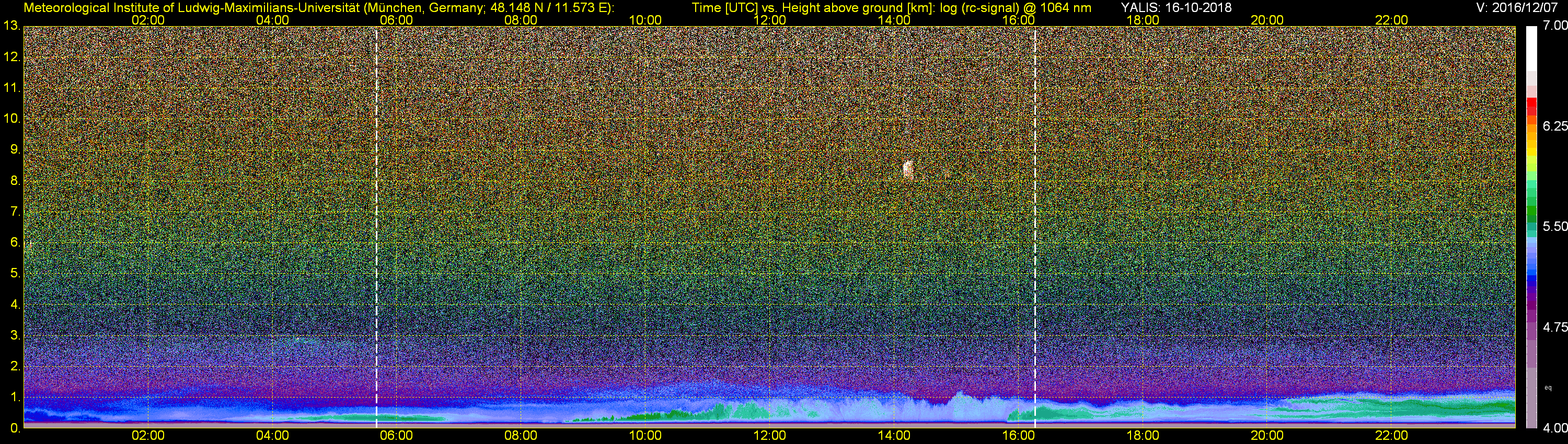Click the 06:00 label on the top time axis

click(x=396, y=20)
